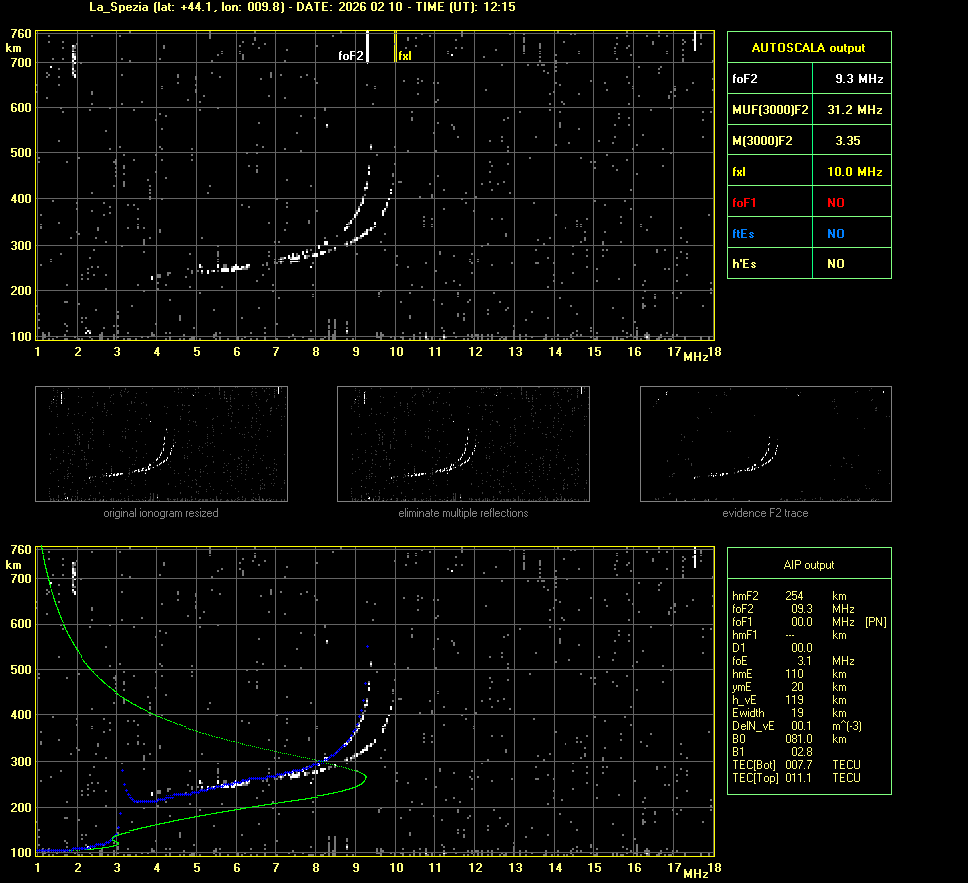The image size is (968, 883).
Task: Click the AIP output panel title
Action: click(808, 565)
